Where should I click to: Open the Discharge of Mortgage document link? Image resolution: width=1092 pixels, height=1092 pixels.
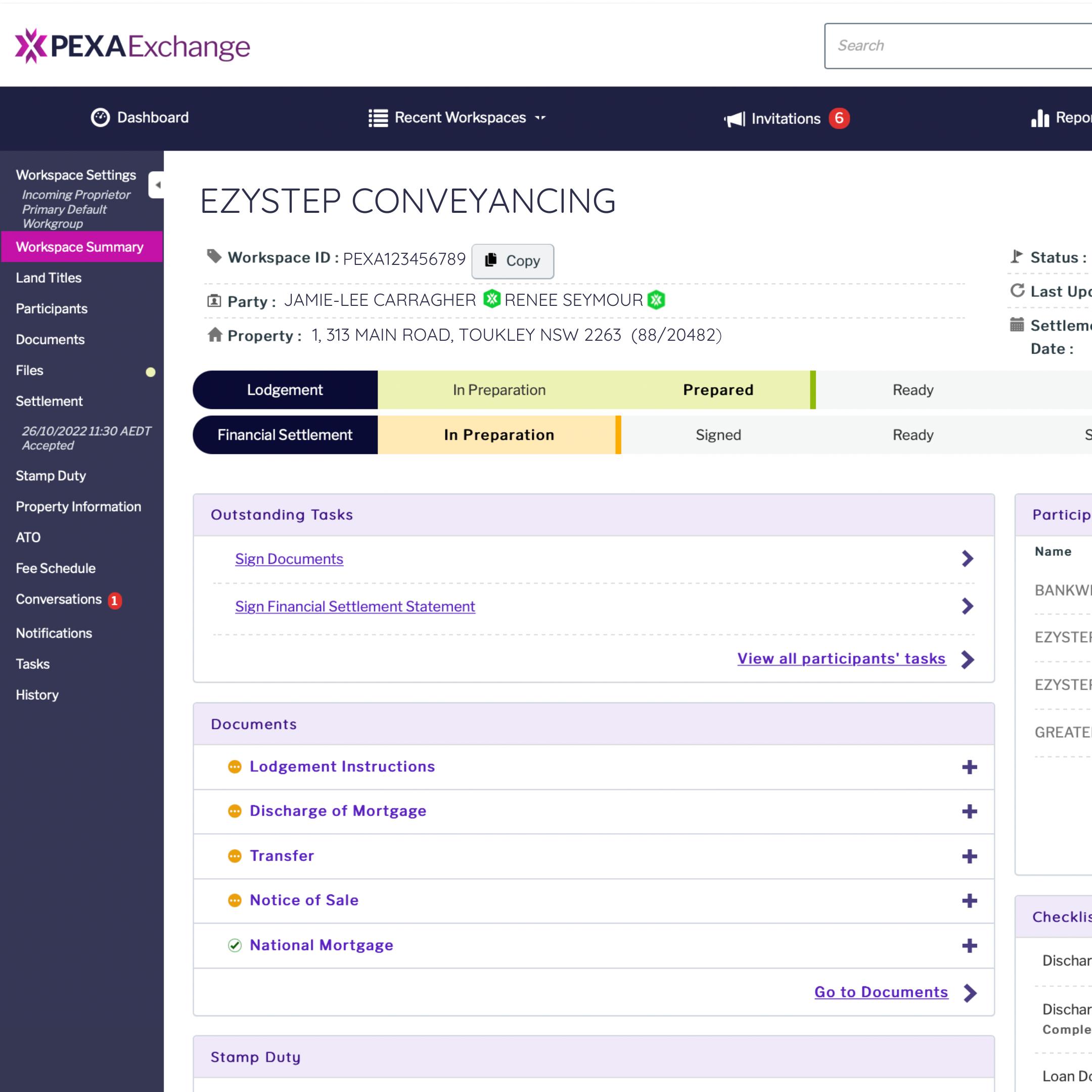(338, 811)
